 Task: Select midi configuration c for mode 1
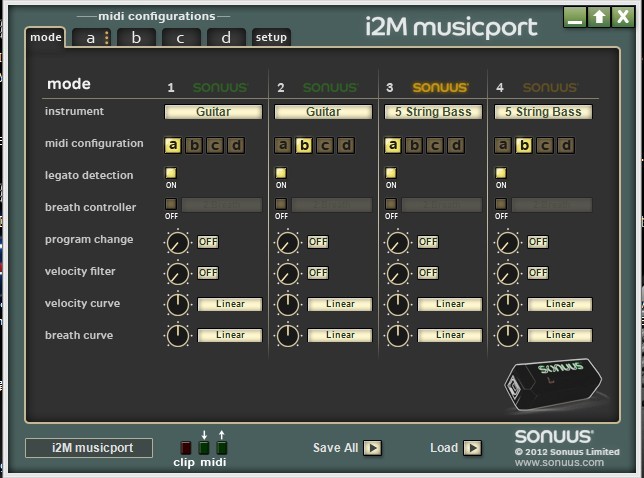pyautogui.click(x=215, y=145)
